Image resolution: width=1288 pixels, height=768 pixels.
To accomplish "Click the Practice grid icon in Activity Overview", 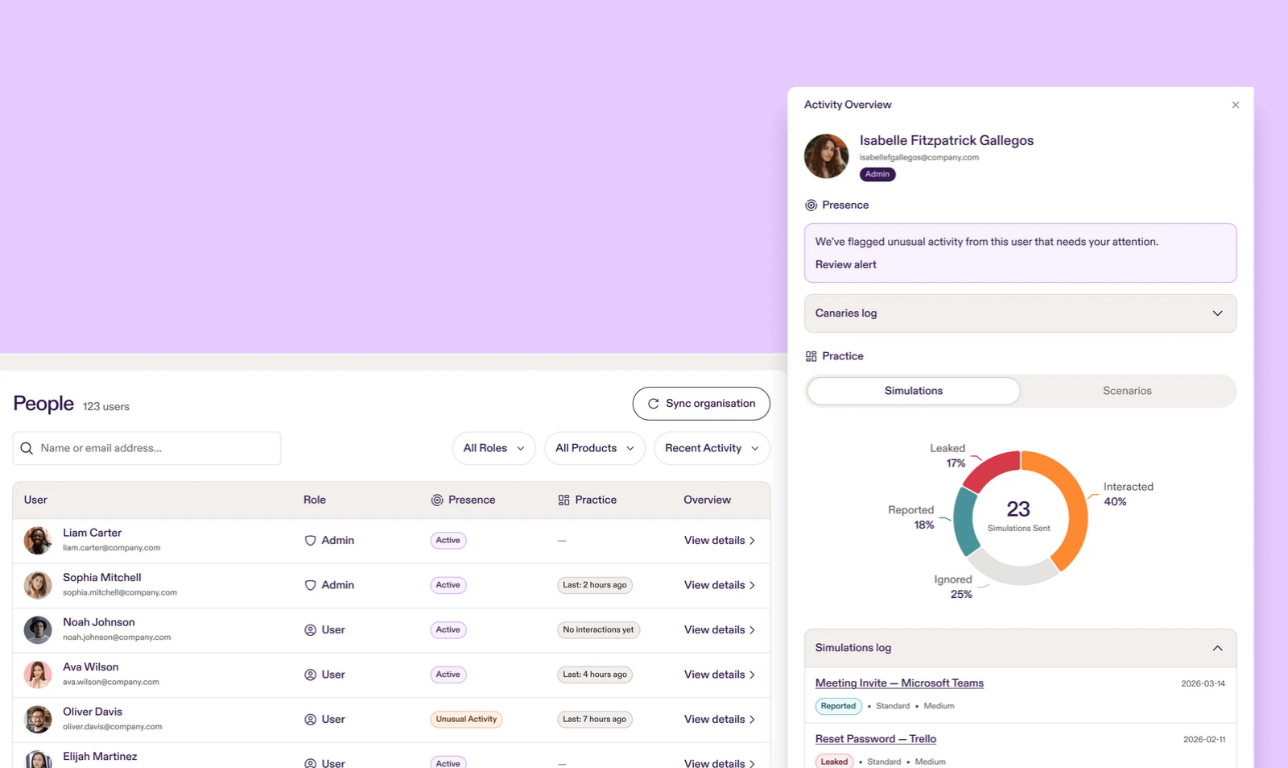I will (x=811, y=356).
